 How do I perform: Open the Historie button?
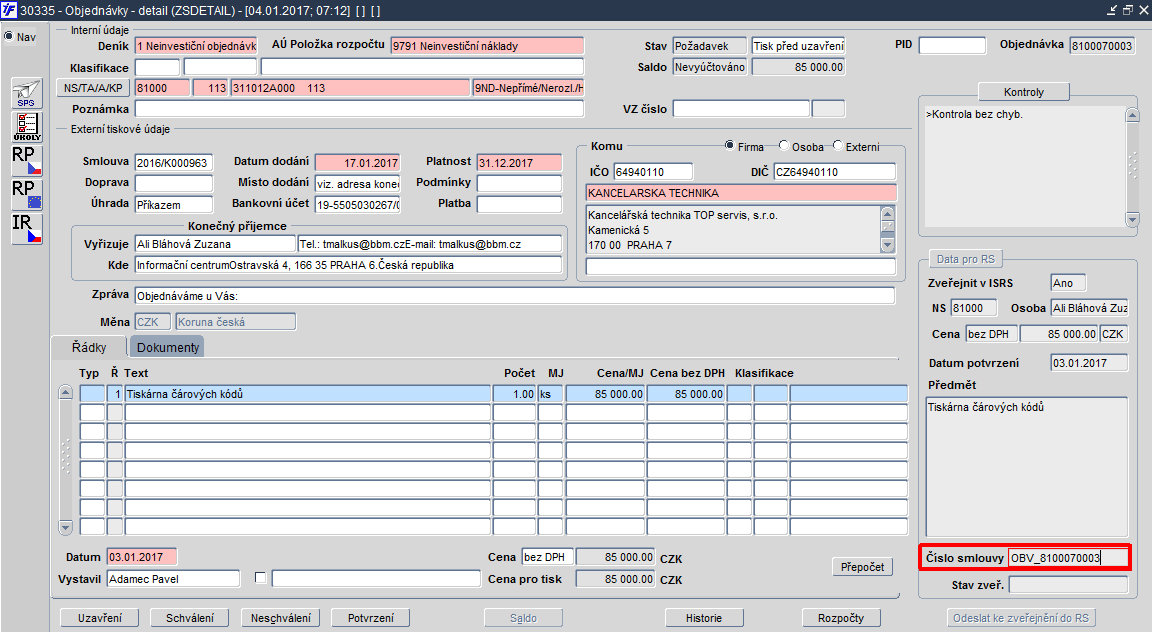tap(704, 618)
